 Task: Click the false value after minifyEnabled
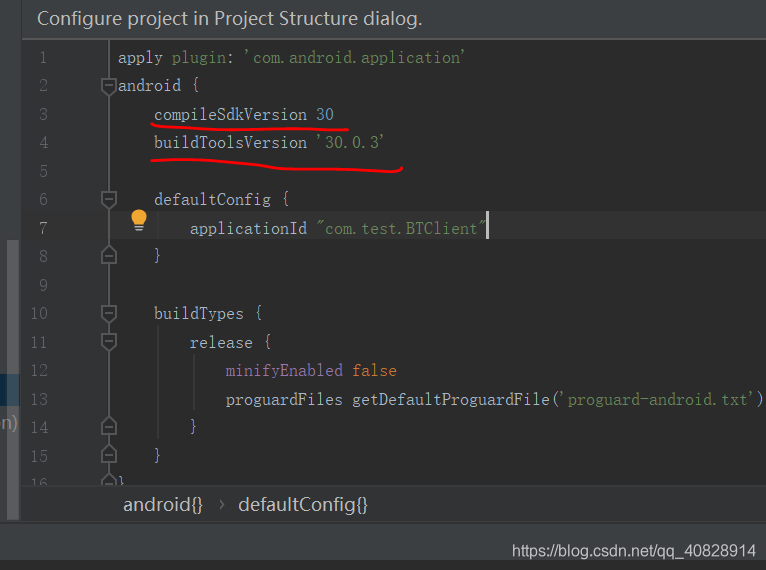tap(374, 371)
